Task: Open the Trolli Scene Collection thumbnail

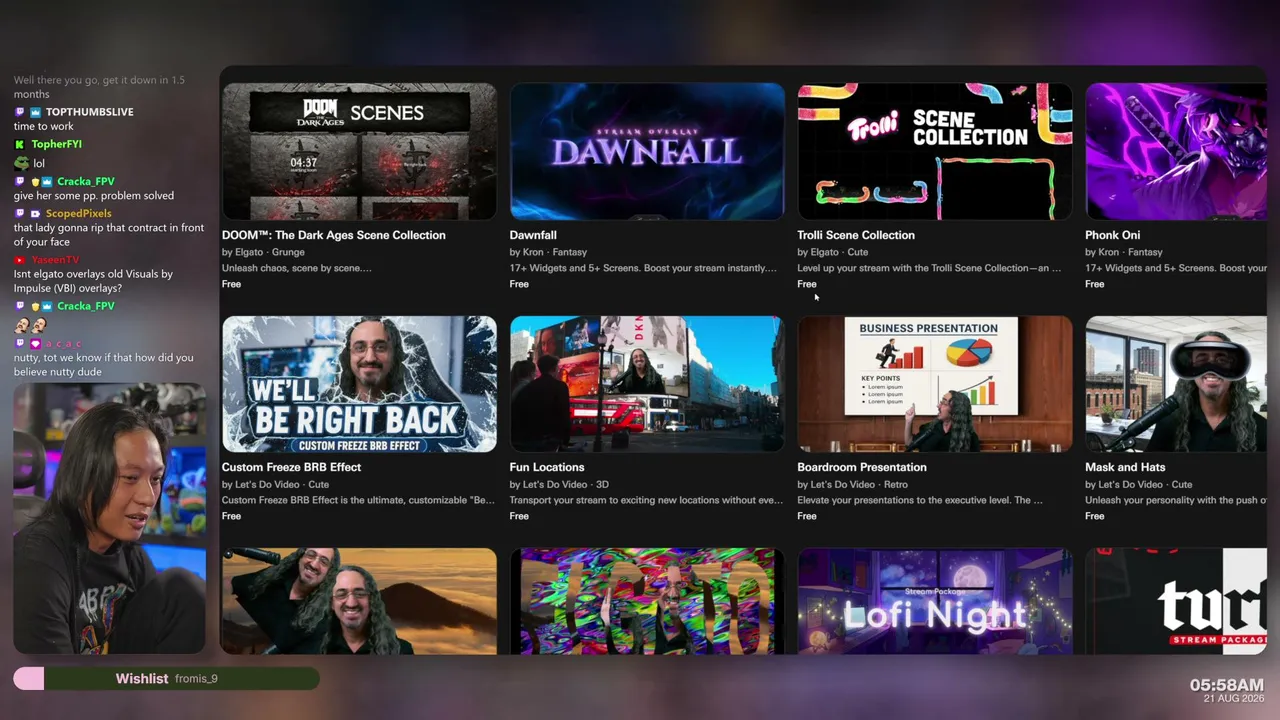Action: point(935,151)
